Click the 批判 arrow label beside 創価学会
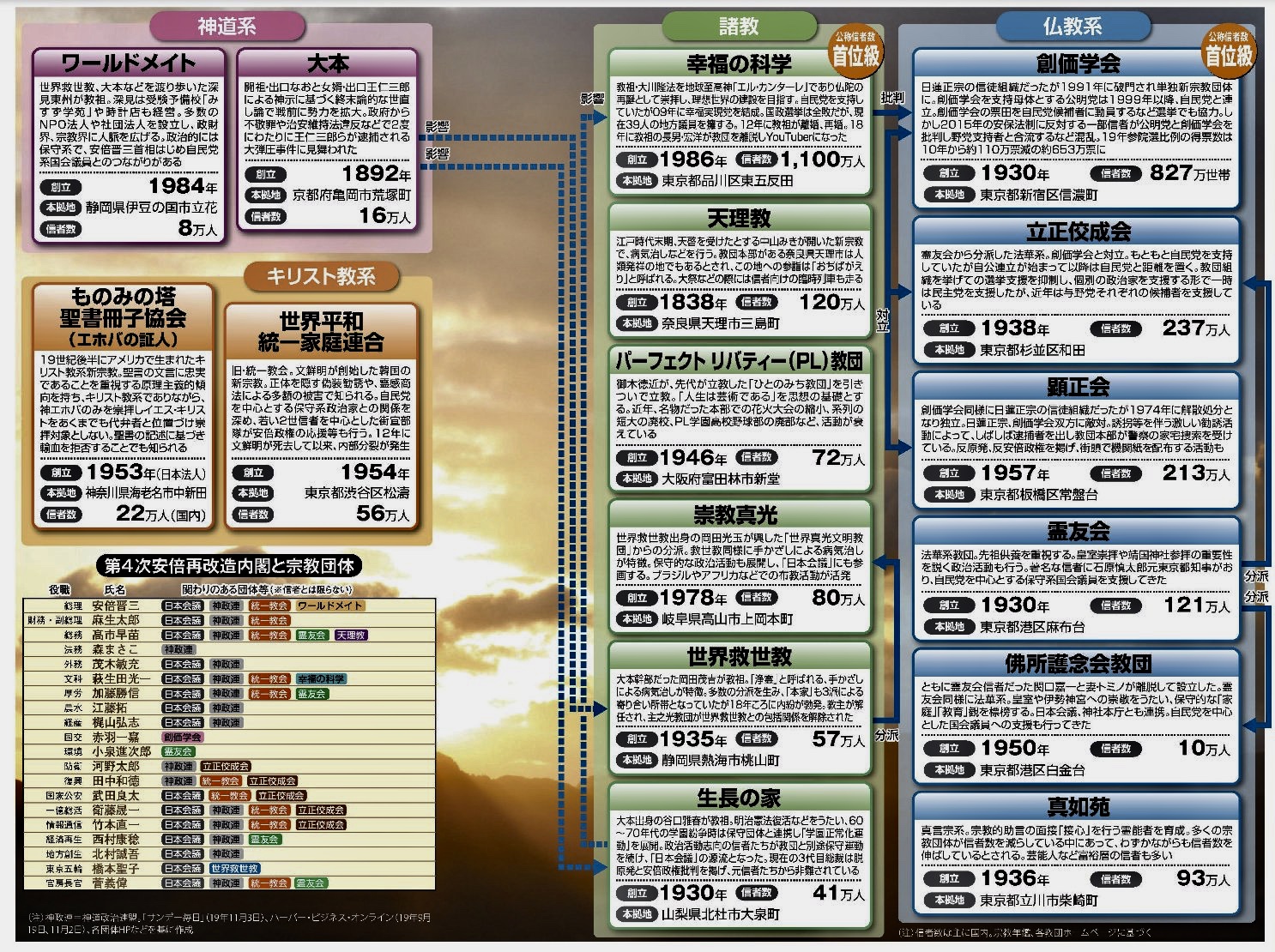The image size is (1275, 952). [x=892, y=97]
